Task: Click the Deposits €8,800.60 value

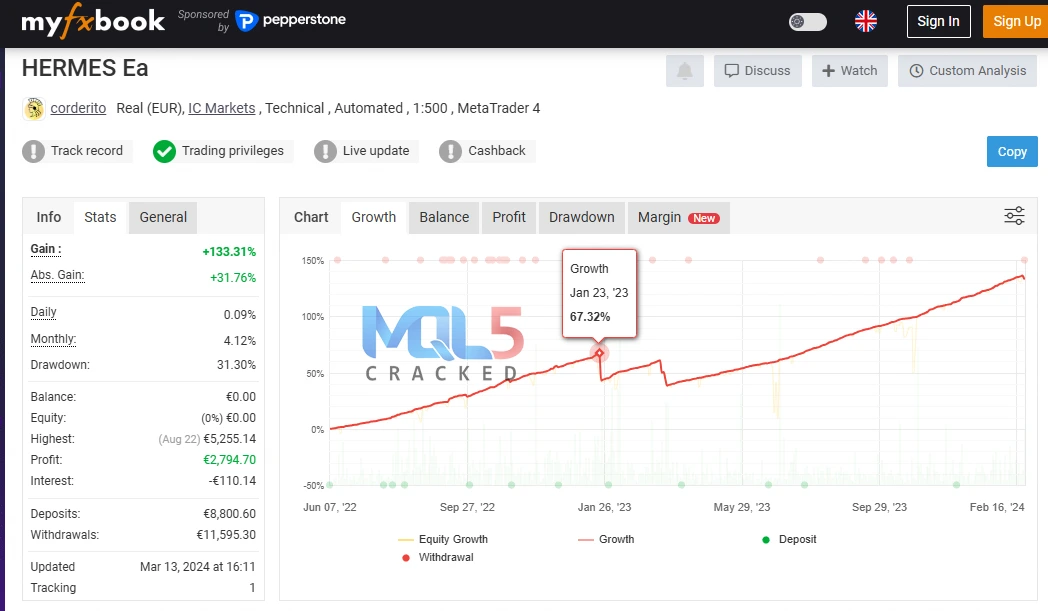Action: pos(230,514)
